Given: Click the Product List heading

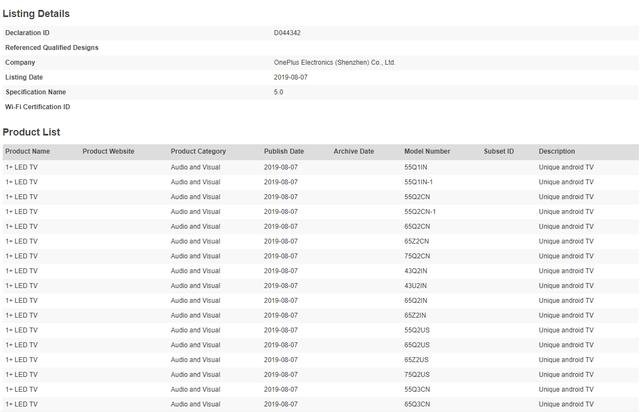Looking at the screenshot, I should (31, 132).
